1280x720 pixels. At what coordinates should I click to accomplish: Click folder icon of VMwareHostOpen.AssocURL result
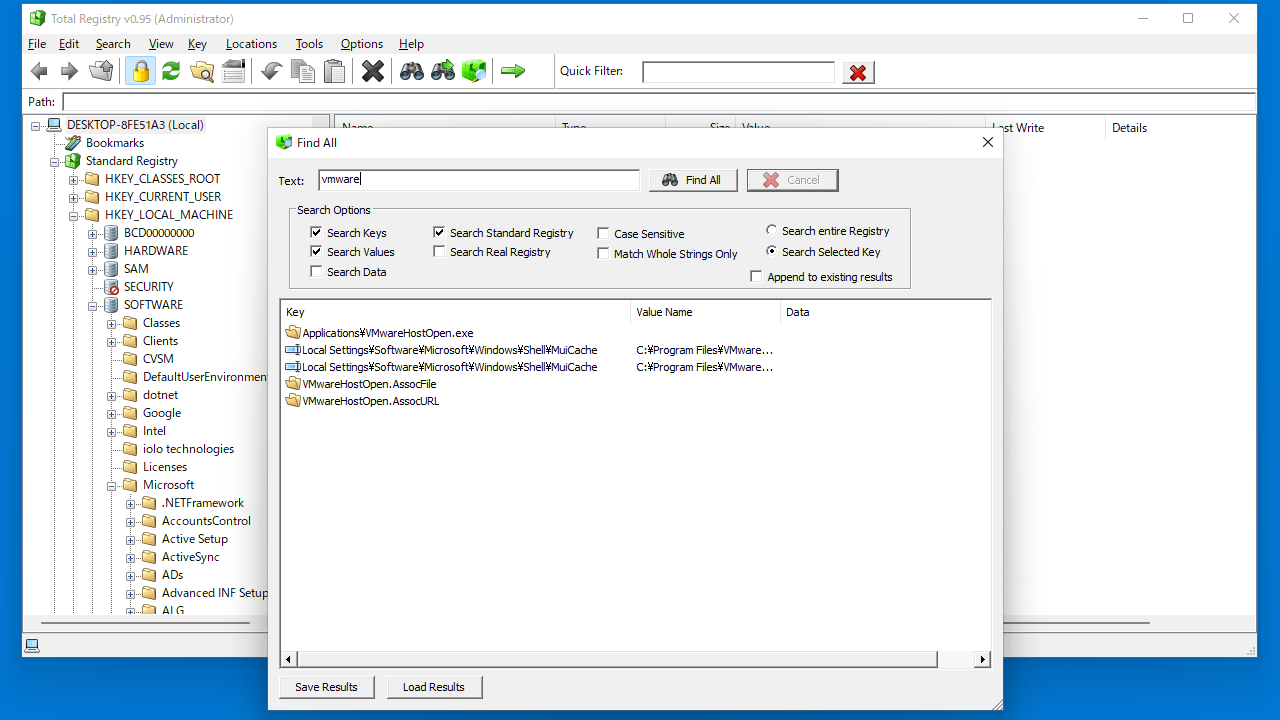[293, 401]
